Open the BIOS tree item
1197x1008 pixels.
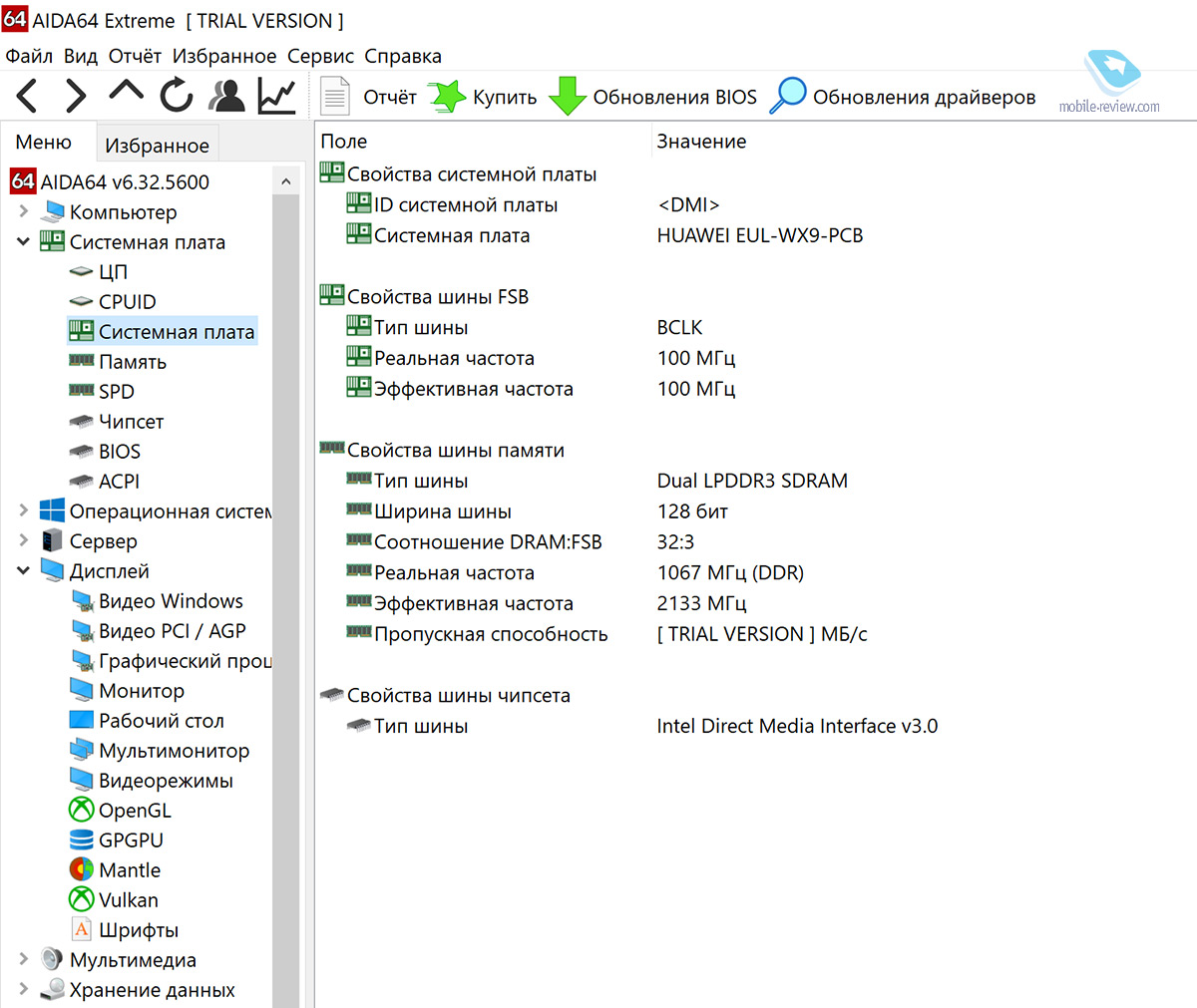pyautogui.click(x=104, y=451)
